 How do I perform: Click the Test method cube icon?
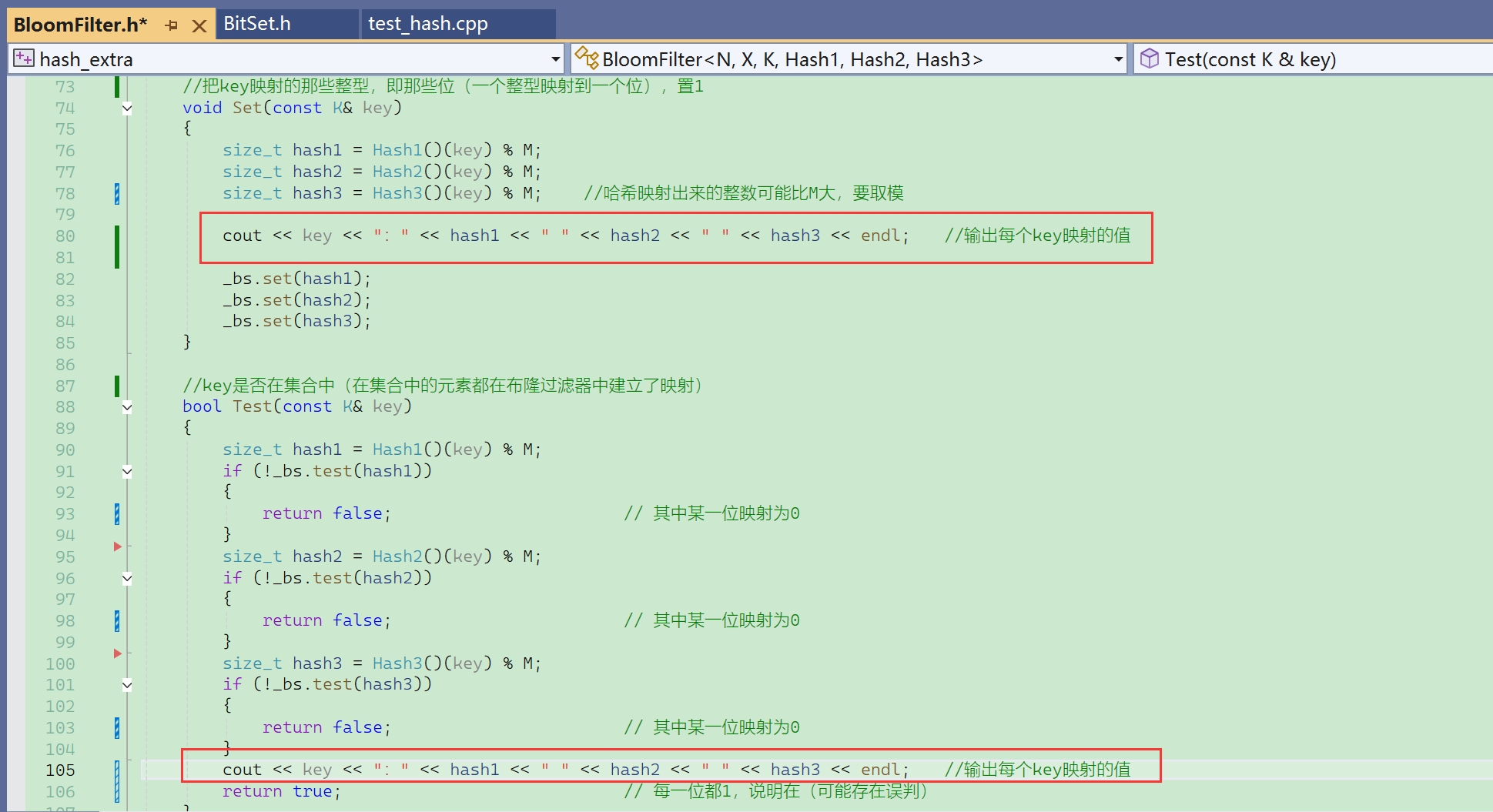pos(1149,58)
